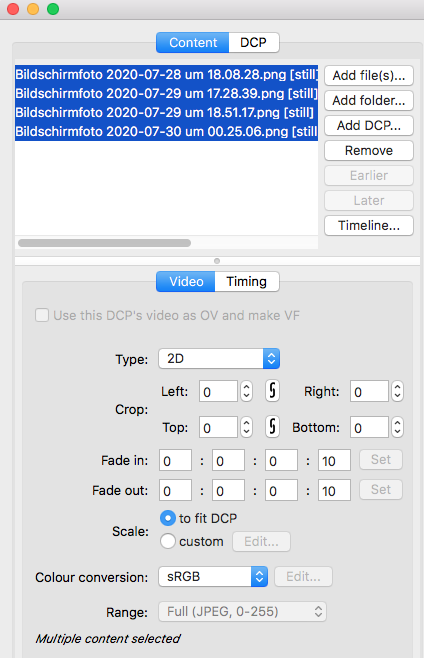This screenshot has width=424, height=658.
Task: Toggle the left-right crop link icon
Action: click(272, 391)
